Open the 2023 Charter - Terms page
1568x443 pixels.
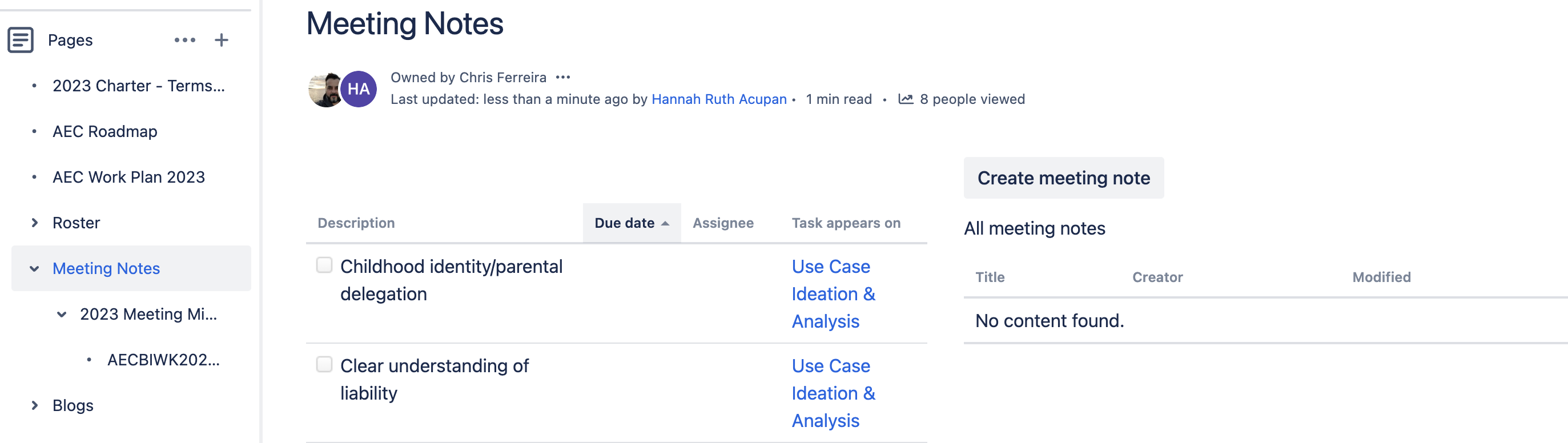pyautogui.click(x=139, y=86)
